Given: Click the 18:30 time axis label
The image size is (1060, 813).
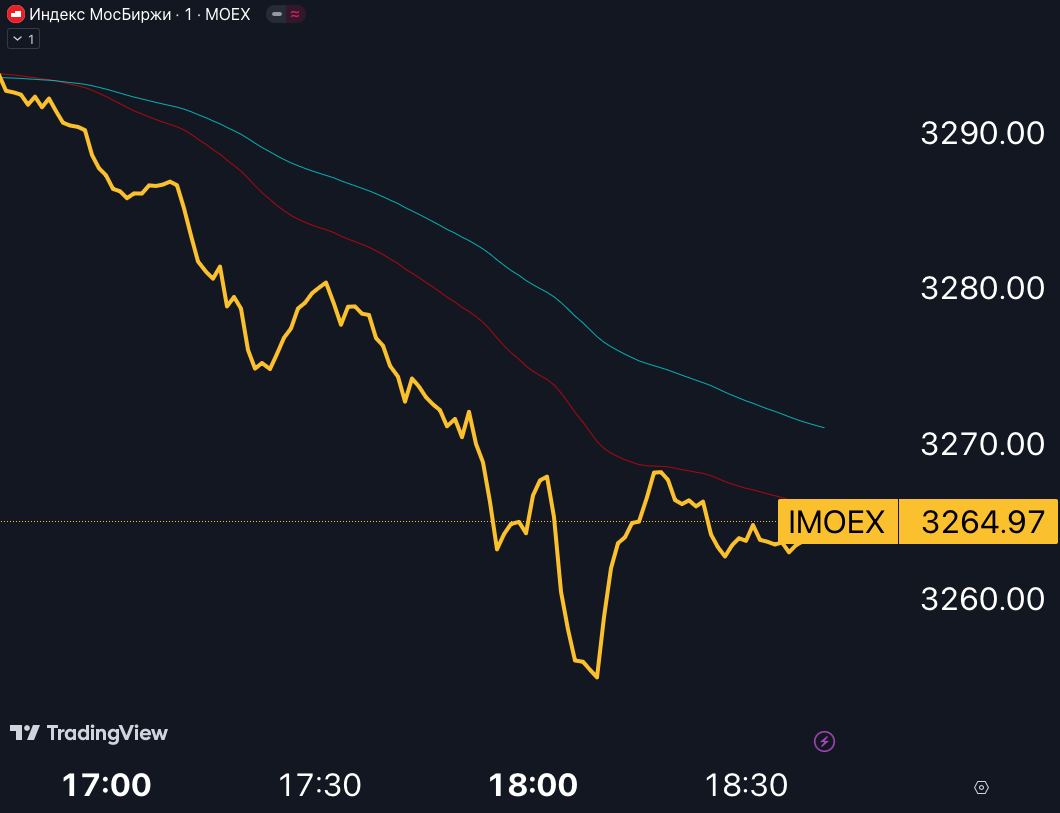Looking at the screenshot, I should [746, 786].
